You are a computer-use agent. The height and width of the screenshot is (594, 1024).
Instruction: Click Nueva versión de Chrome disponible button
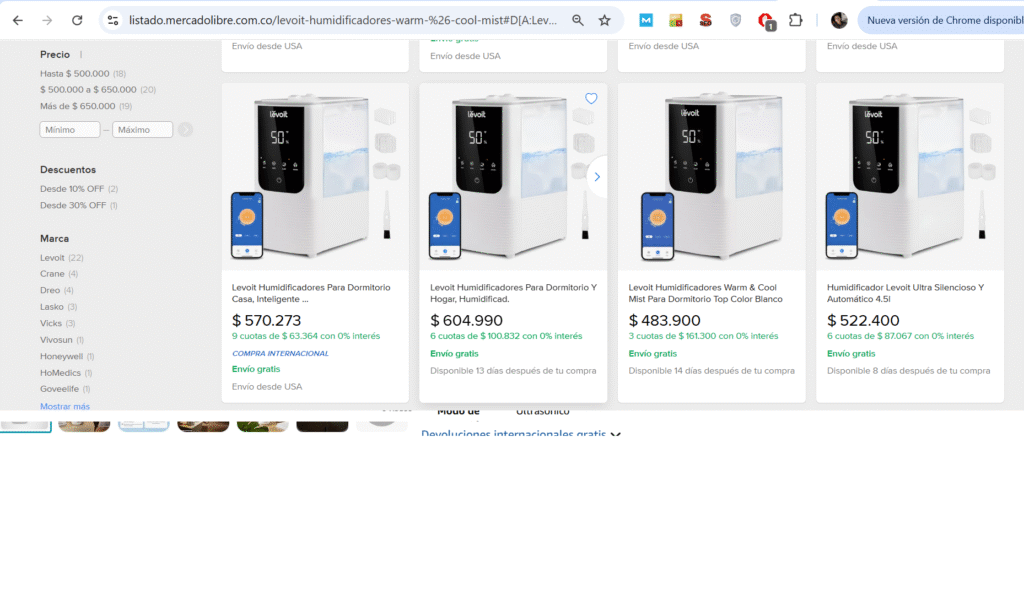[942, 20]
